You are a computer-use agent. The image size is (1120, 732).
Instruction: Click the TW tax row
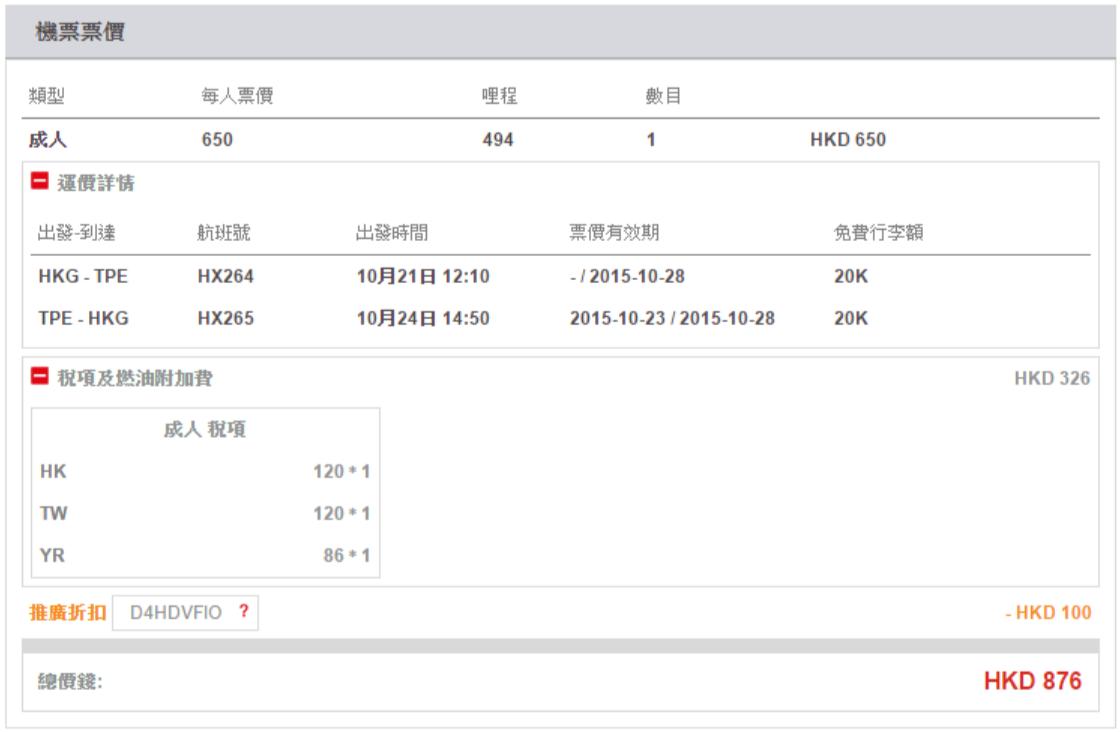click(200, 512)
